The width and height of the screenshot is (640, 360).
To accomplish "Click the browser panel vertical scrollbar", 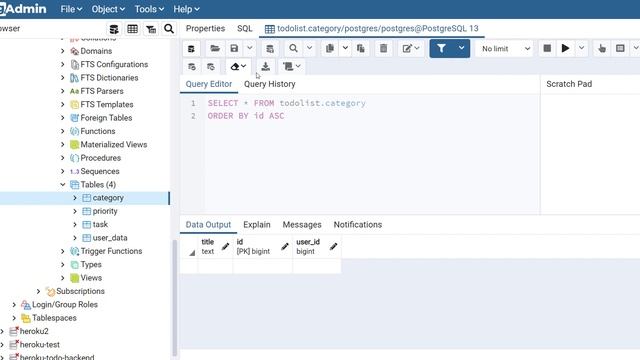I will click(x=175, y=298).
